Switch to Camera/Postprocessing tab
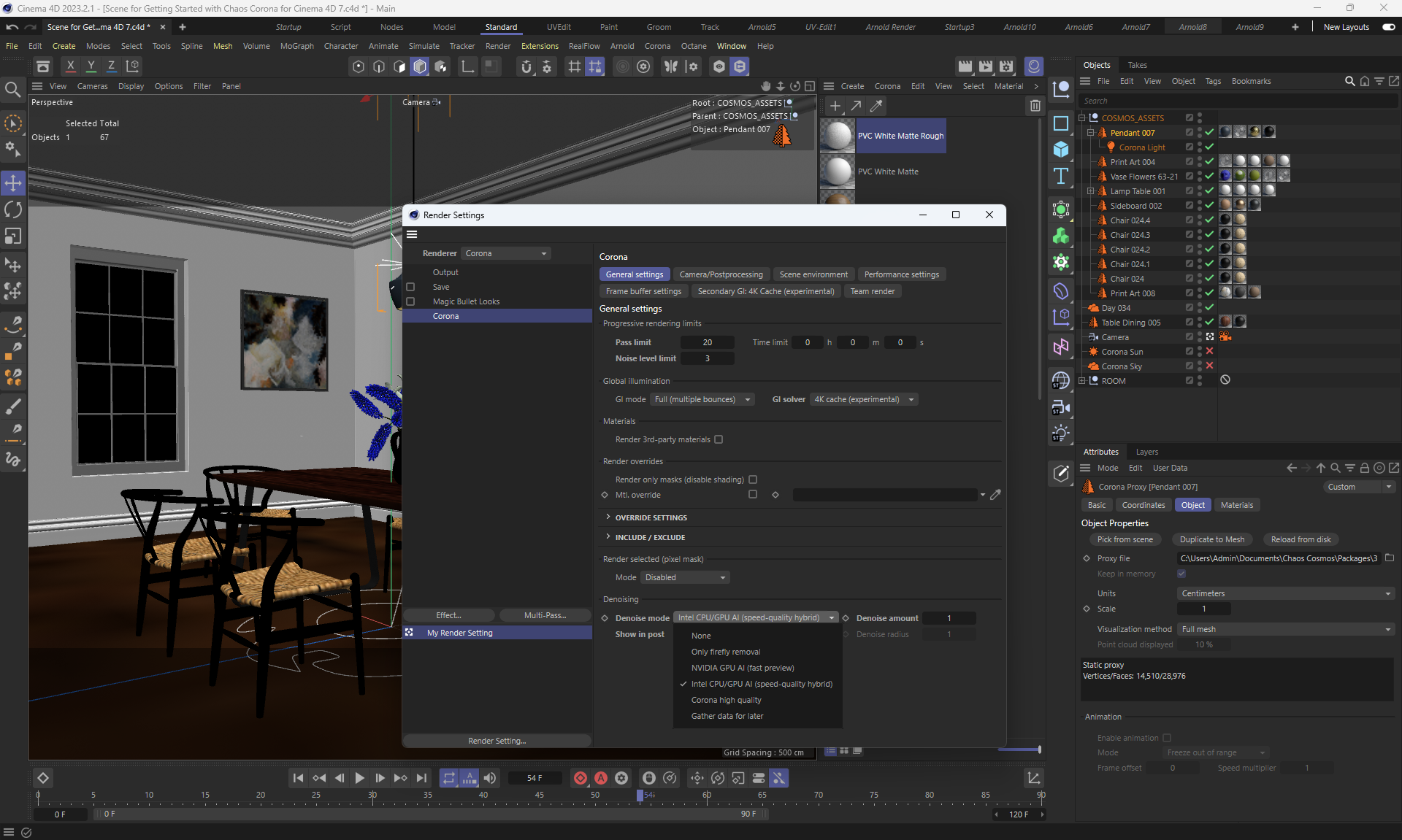Screen dimensions: 1402x840 pos(721,274)
